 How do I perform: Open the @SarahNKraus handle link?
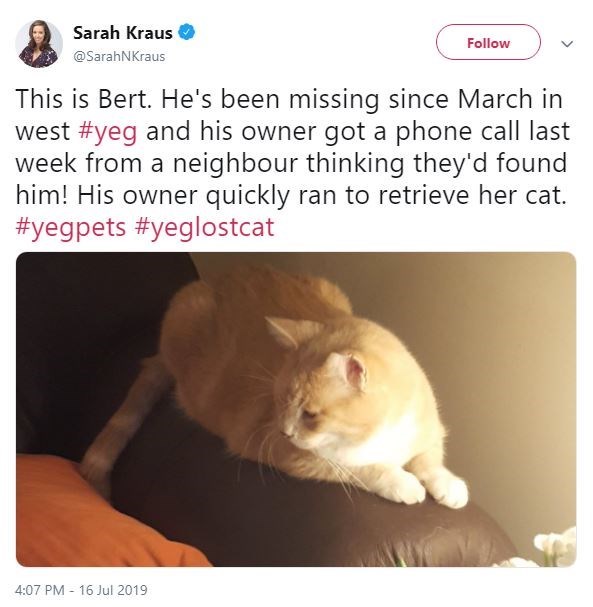119,57
